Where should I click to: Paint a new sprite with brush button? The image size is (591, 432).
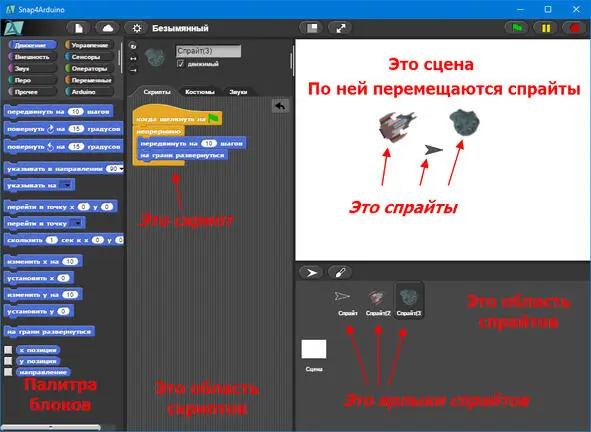340,273
